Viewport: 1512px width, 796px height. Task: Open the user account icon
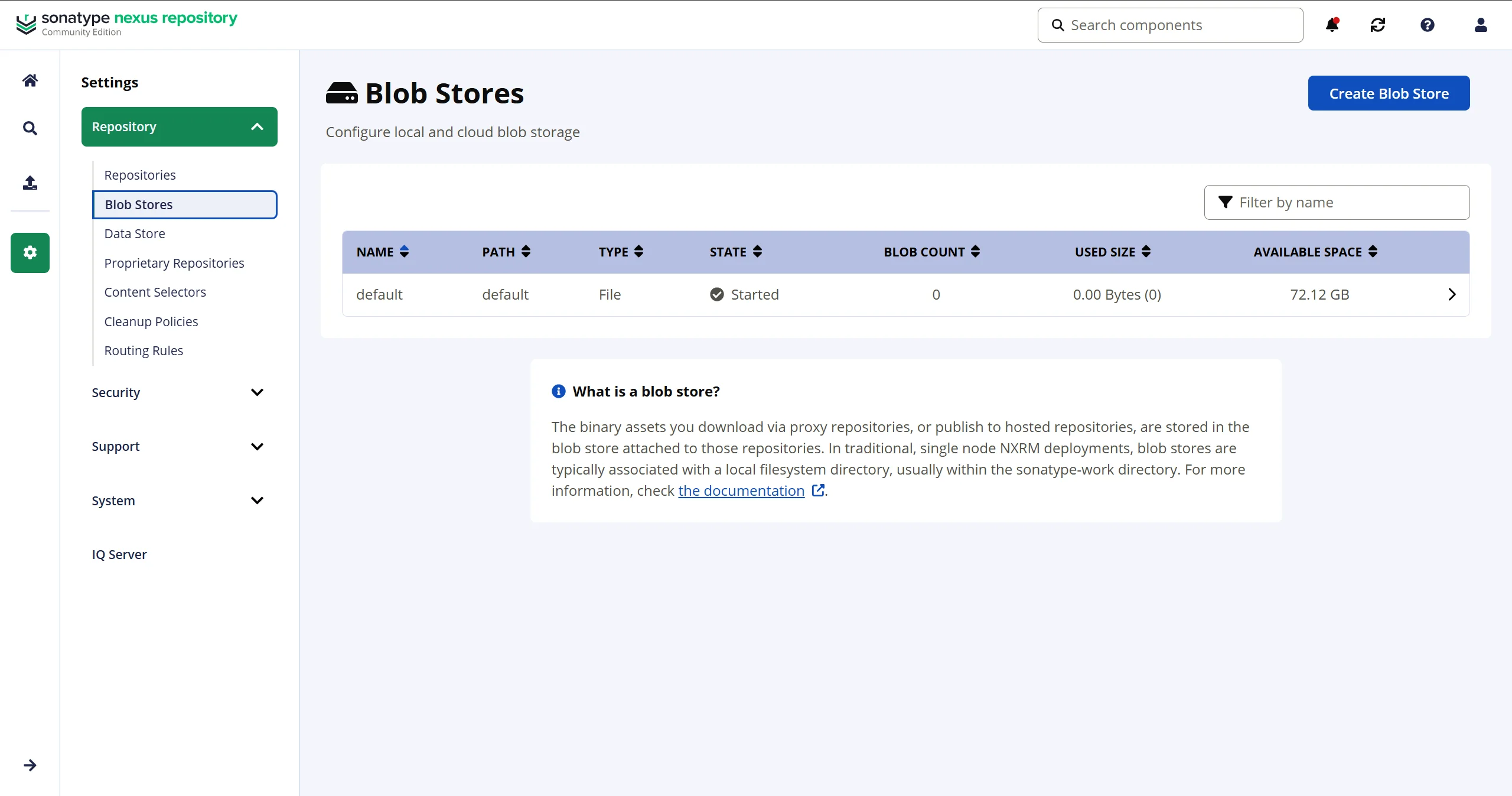tap(1481, 25)
